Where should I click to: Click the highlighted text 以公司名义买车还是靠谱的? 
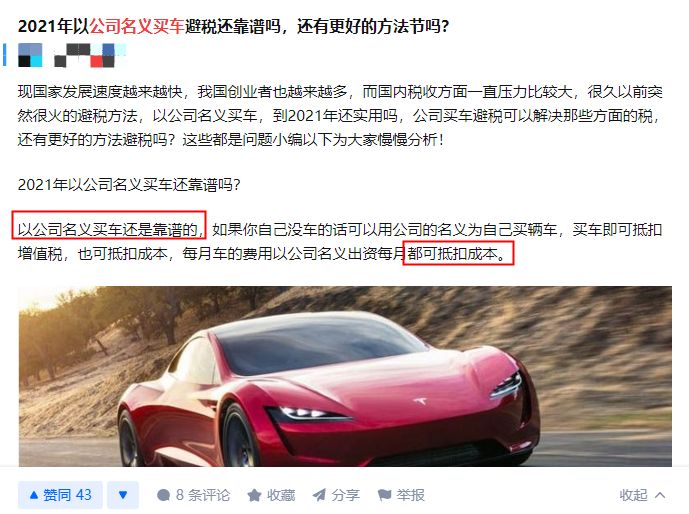pos(109,229)
